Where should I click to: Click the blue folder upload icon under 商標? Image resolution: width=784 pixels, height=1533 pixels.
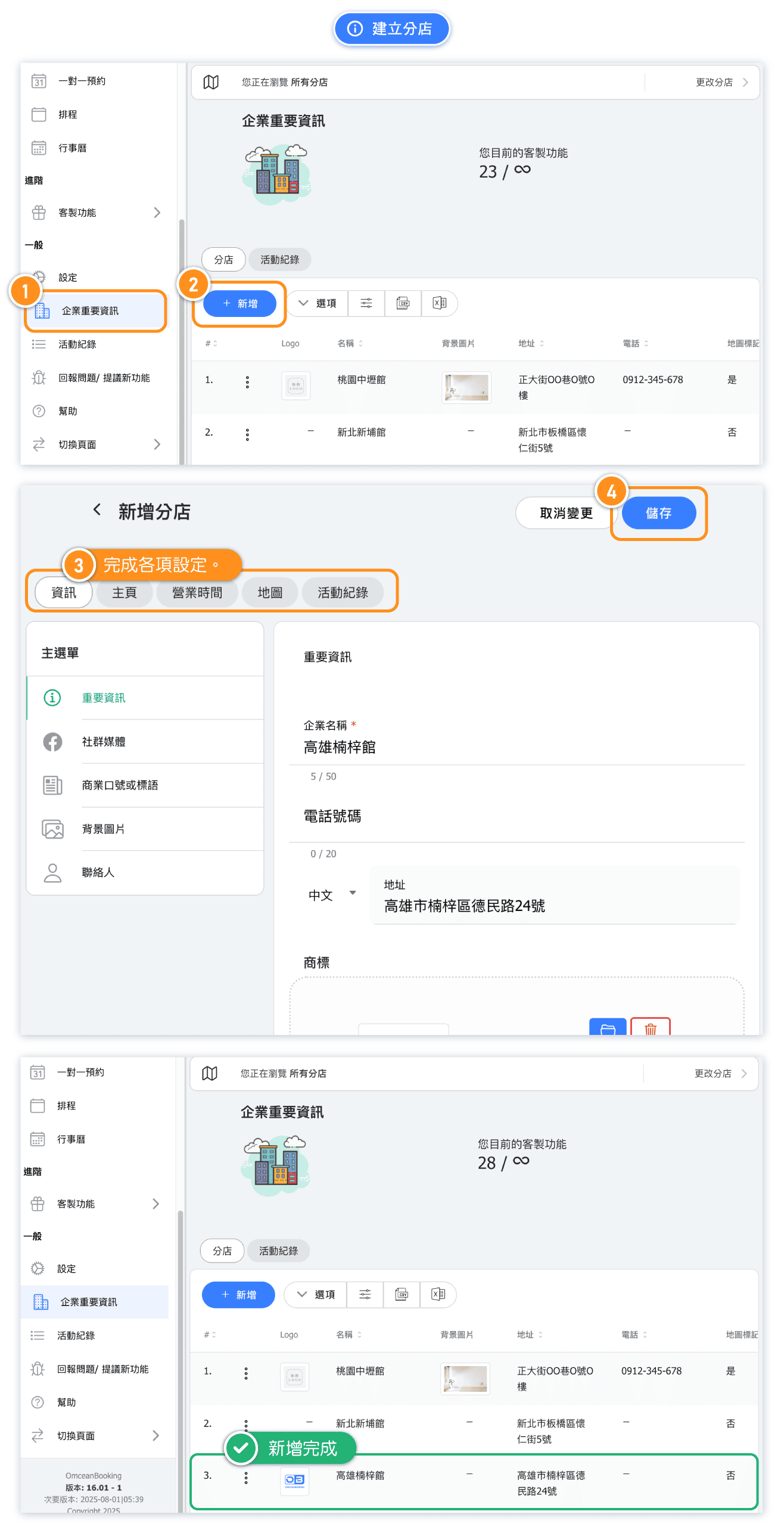point(608,1028)
